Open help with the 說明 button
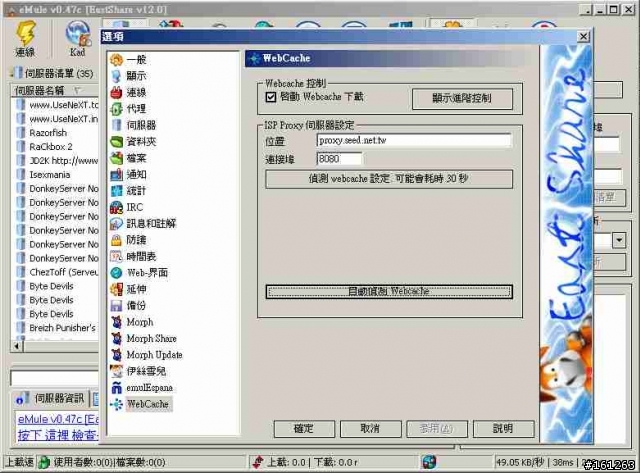 pos(503,429)
